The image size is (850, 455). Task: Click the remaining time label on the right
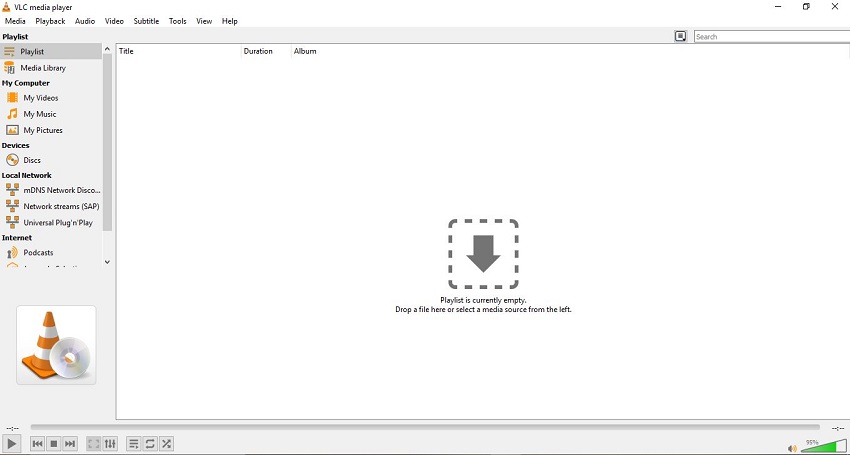(x=838, y=428)
